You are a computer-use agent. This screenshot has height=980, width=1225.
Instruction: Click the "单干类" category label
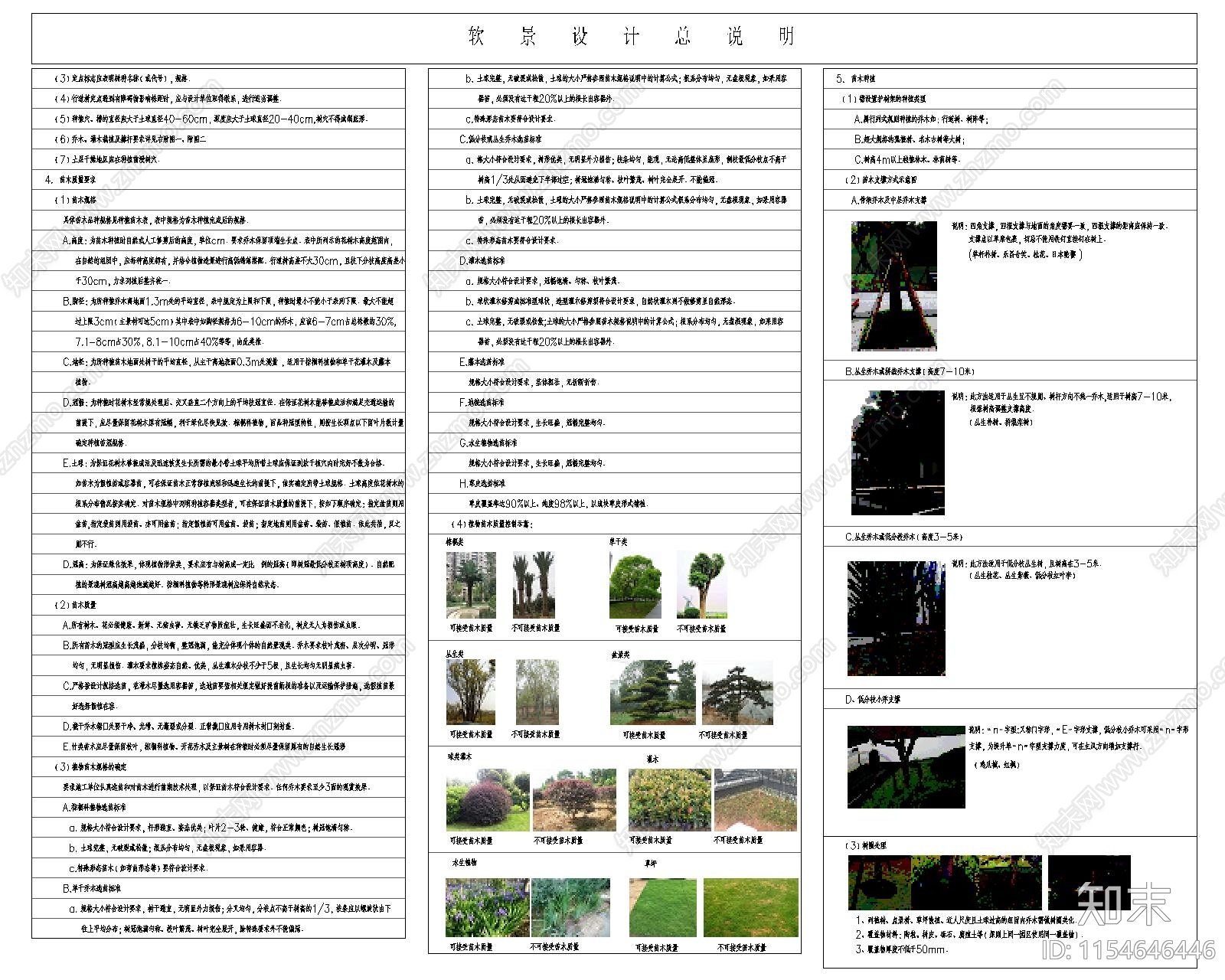[619, 542]
